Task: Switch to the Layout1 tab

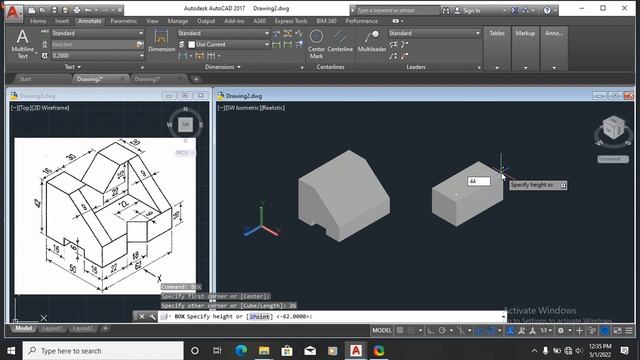Action: [52, 328]
